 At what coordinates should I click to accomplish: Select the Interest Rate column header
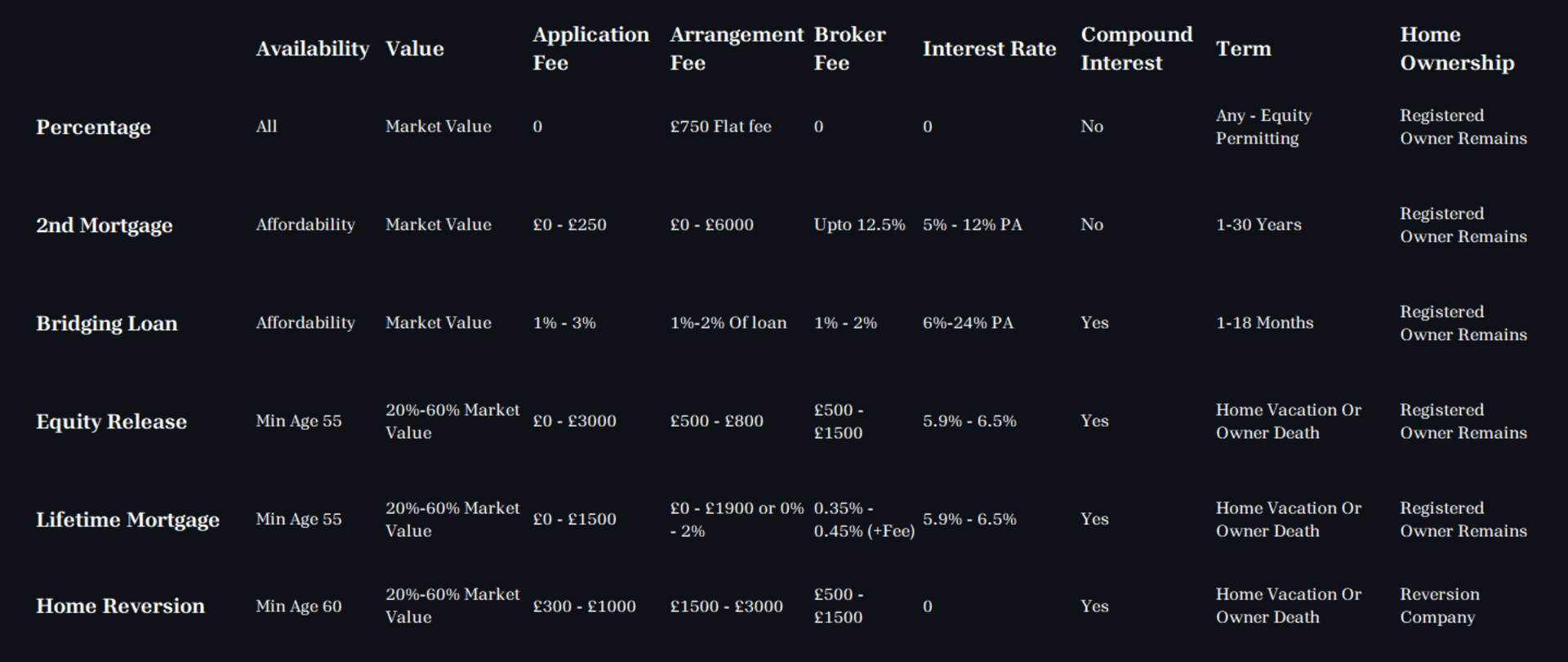pos(990,49)
